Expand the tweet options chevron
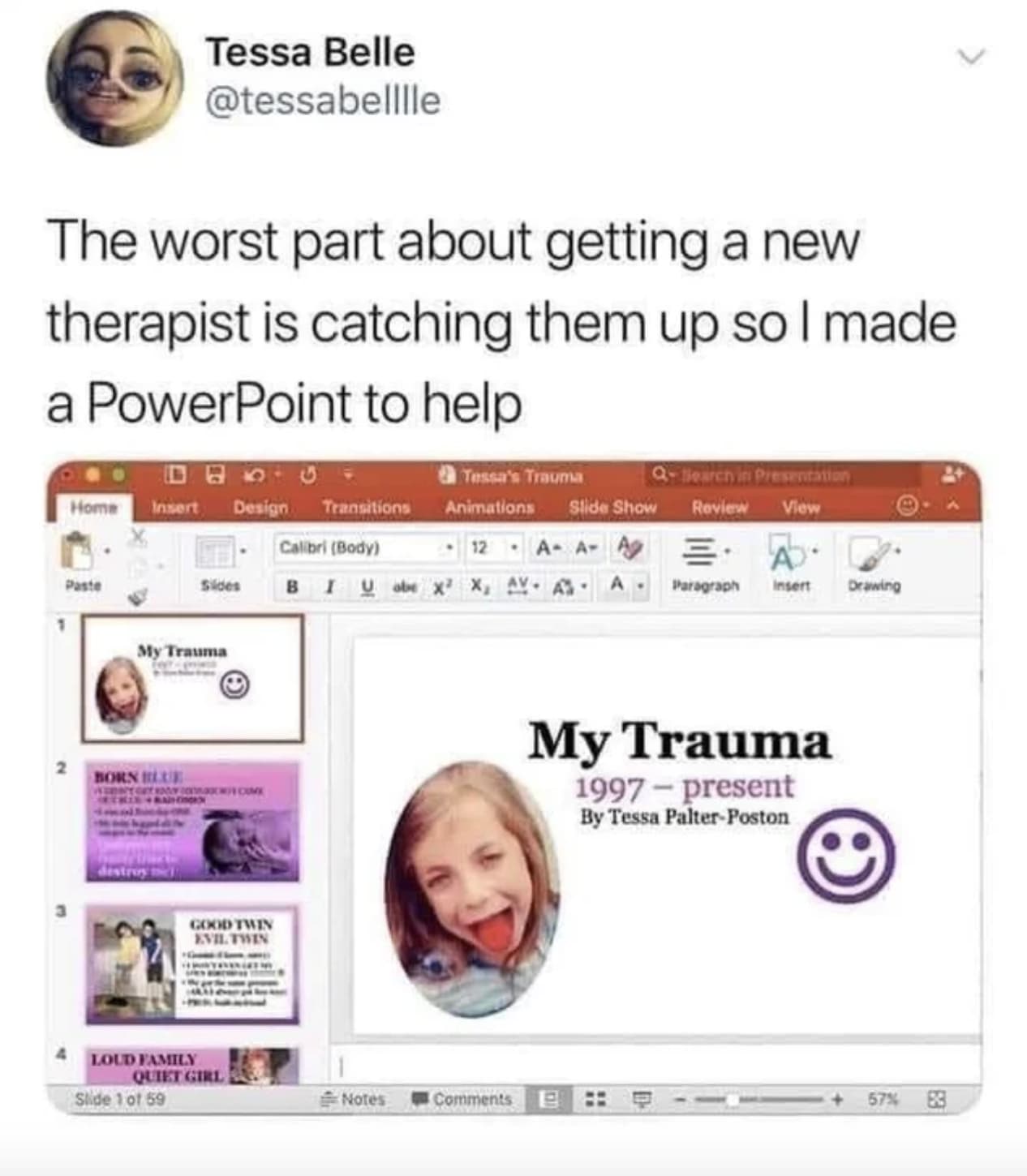 (x=970, y=56)
